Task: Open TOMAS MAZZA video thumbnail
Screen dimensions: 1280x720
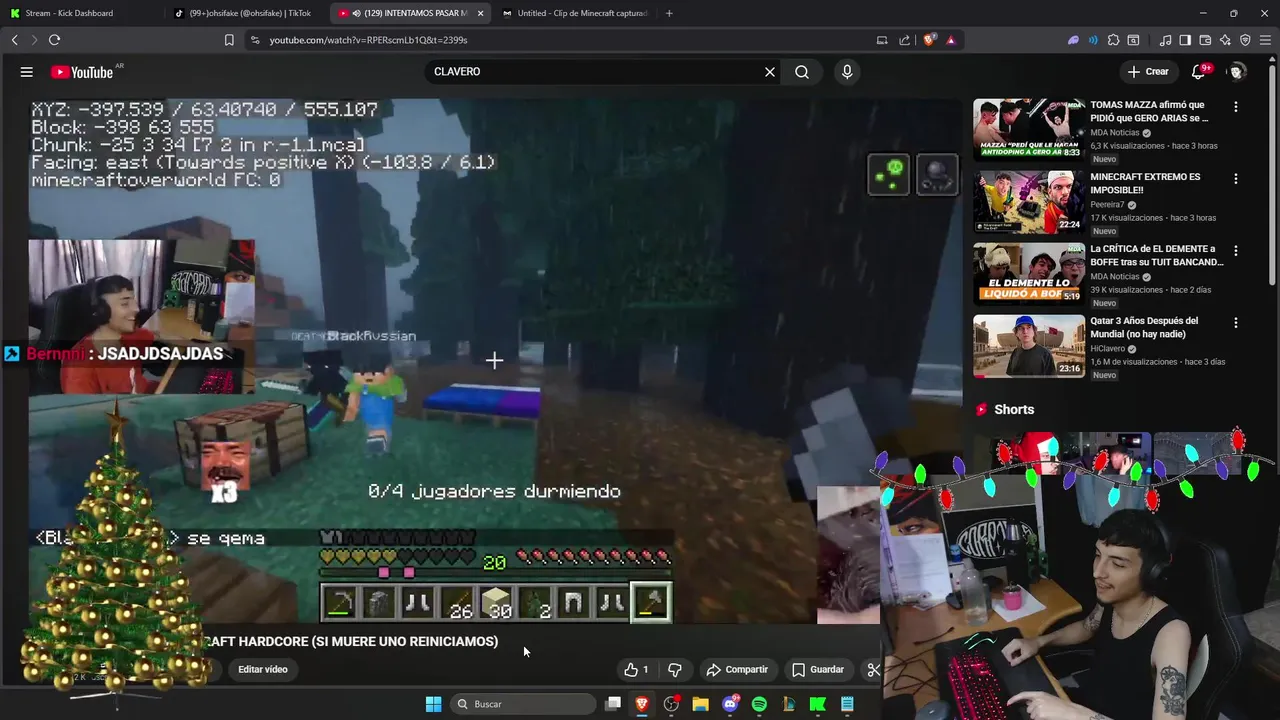Action: pos(1028,130)
